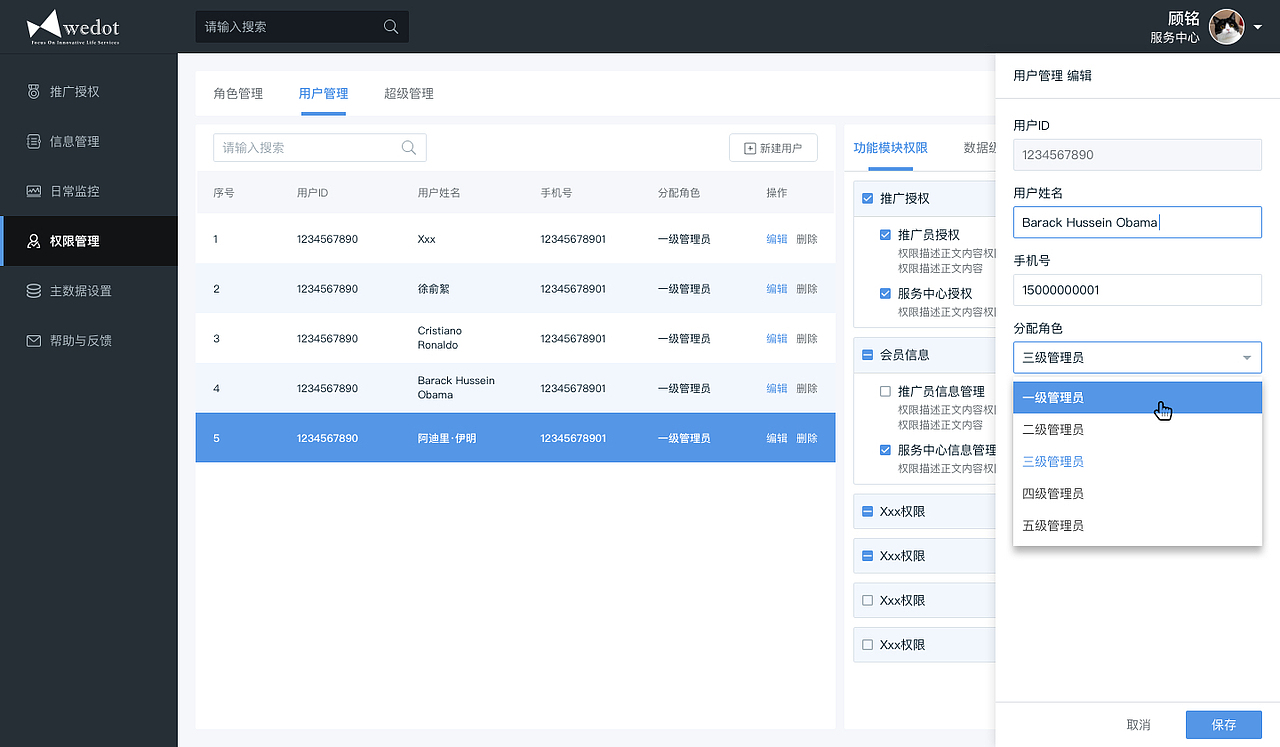Click the 新建用户 button
This screenshot has height=747, width=1280.
773,146
